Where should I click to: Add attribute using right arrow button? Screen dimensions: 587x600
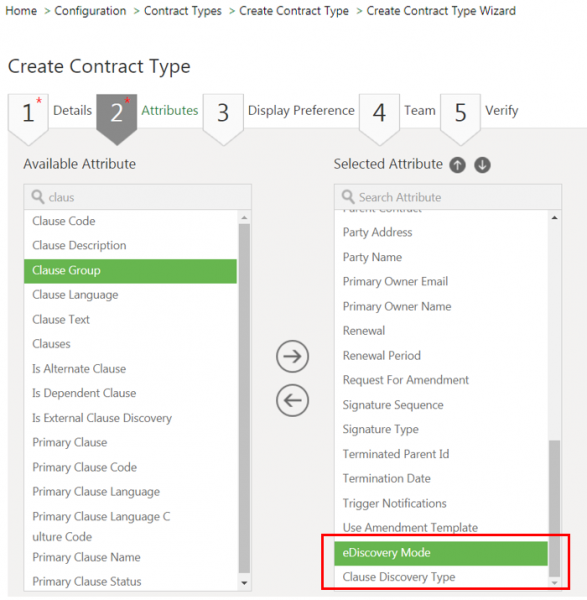pos(292,357)
